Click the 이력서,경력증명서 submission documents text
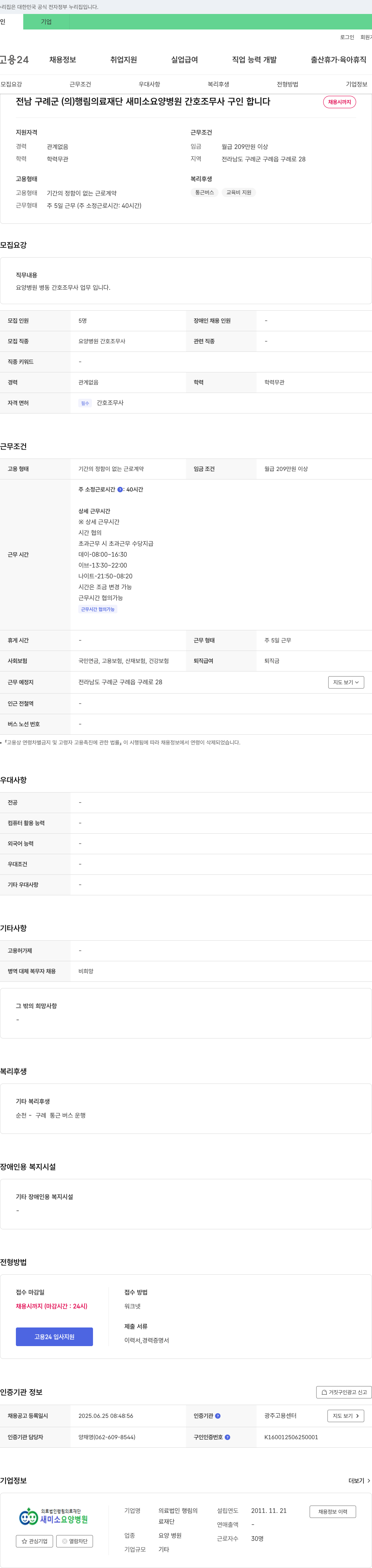Viewport: 372px width, 1568px height. pos(146,1340)
